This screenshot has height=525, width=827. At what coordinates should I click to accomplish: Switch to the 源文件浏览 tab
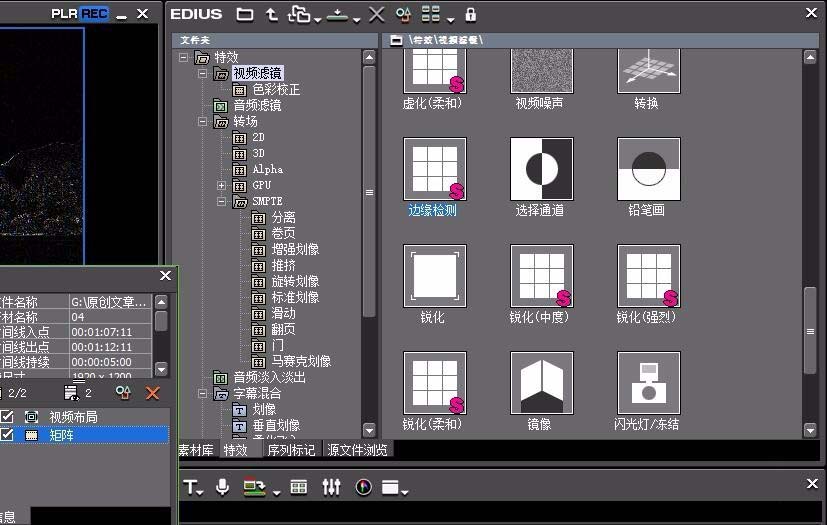click(358, 450)
